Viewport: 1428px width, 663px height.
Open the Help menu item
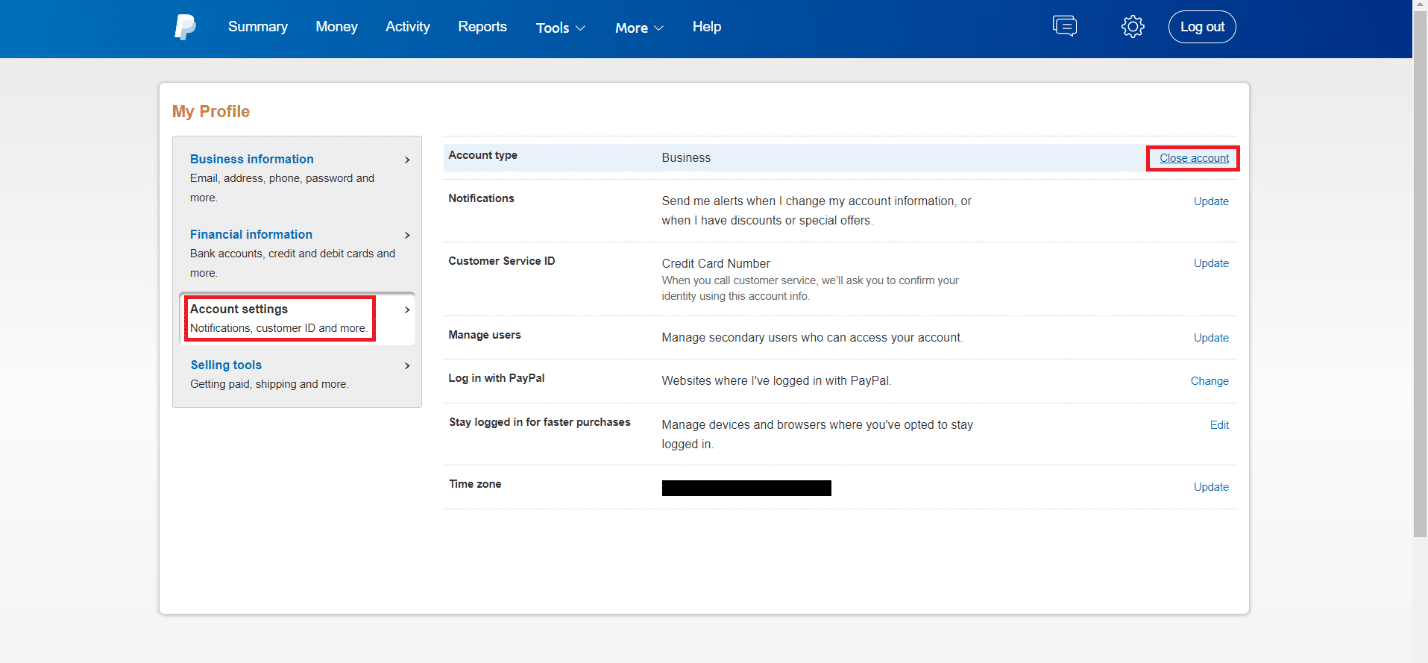(706, 27)
